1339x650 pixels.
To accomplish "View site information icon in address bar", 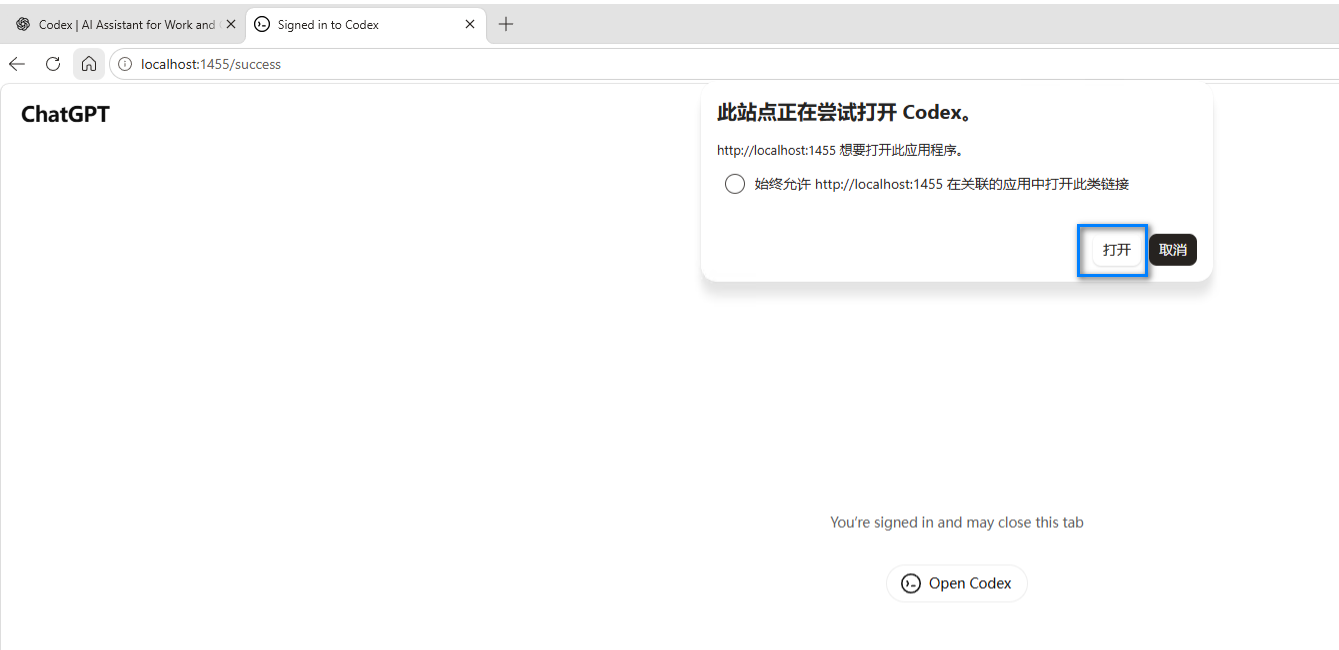I will pyautogui.click(x=125, y=64).
